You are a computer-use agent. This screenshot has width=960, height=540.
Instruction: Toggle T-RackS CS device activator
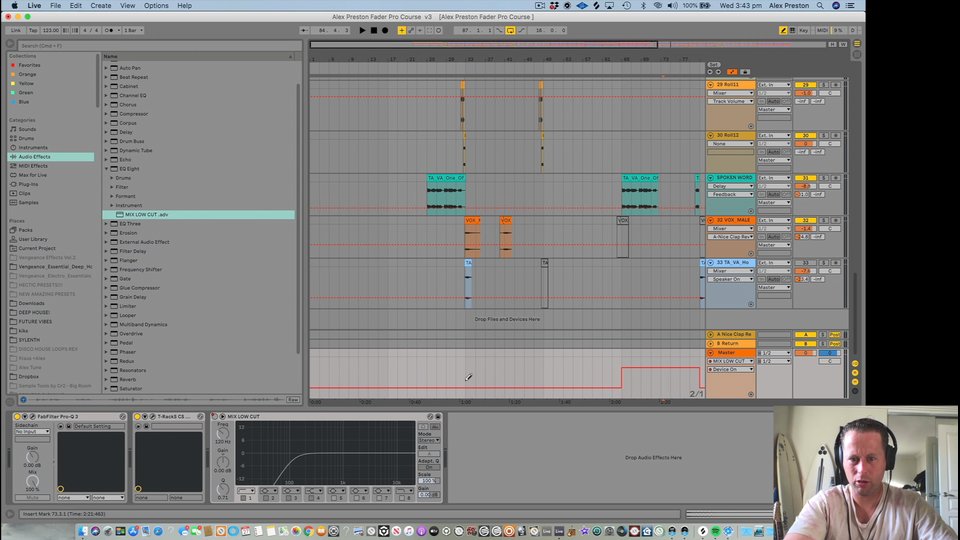click(138, 416)
